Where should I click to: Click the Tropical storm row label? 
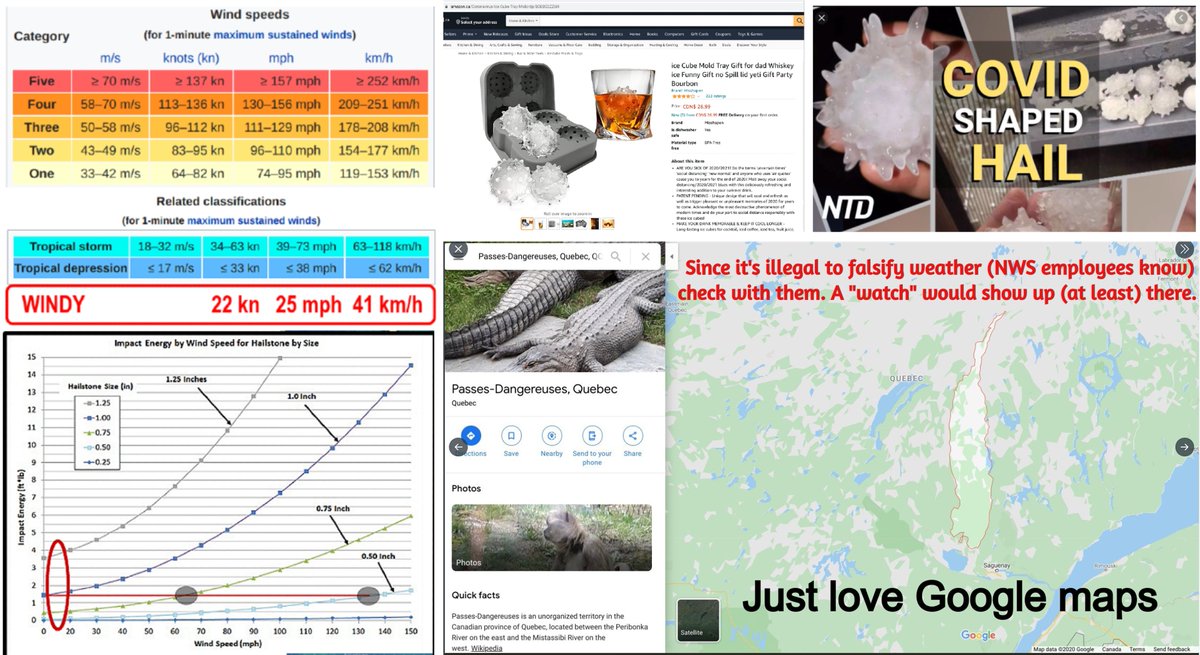coord(69,246)
